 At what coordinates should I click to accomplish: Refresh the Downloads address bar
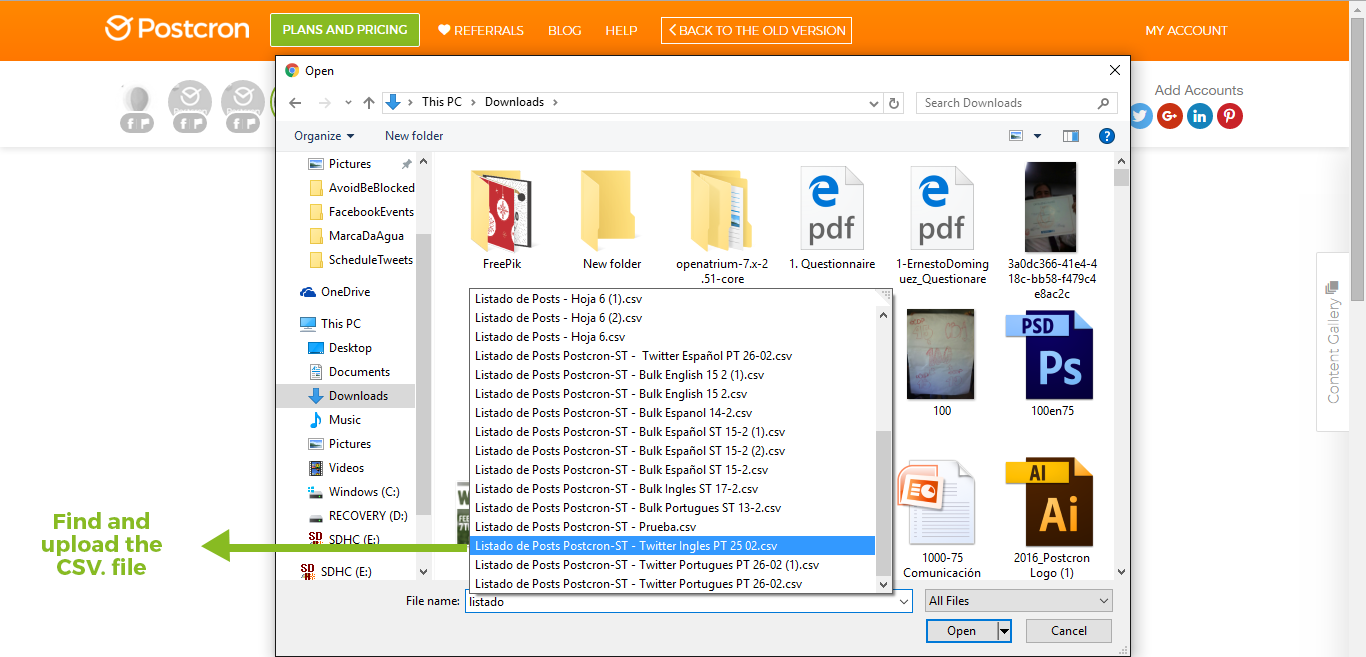(x=893, y=102)
